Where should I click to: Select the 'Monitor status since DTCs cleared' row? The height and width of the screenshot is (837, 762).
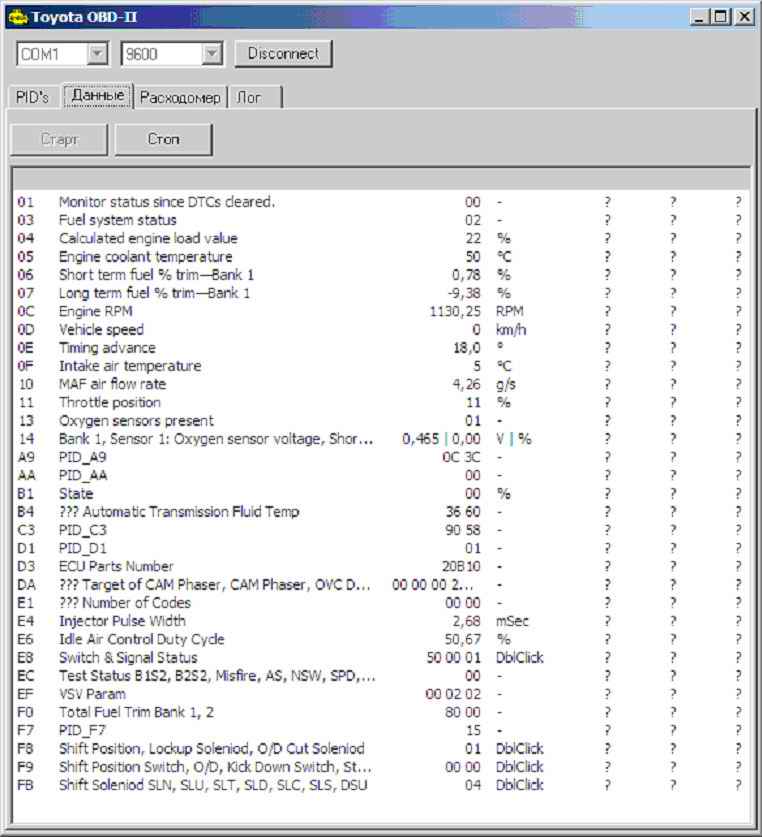[381, 202]
